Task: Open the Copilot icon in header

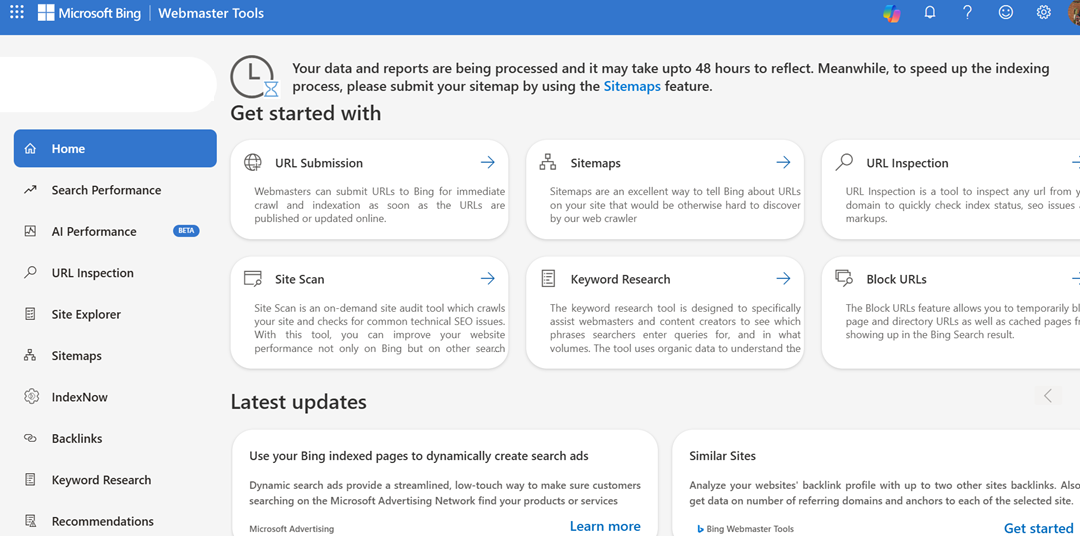Action: 892,13
